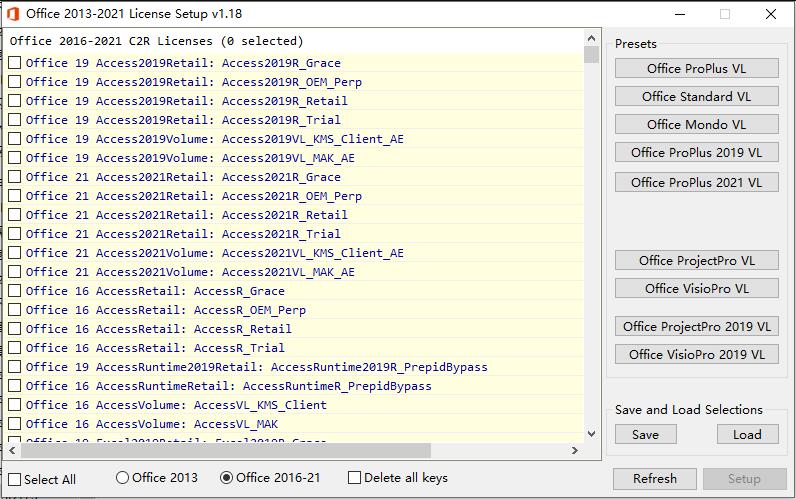Check Office 21 Access2021VL_MAK_AE license
This screenshot has height=499, width=796.
click(x=15, y=272)
